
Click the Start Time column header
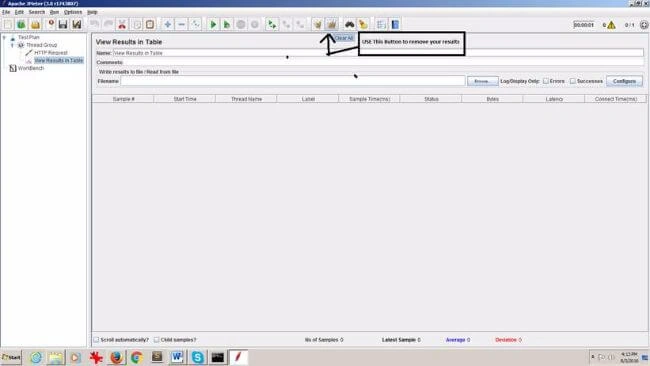pyautogui.click(x=185, y=99)
